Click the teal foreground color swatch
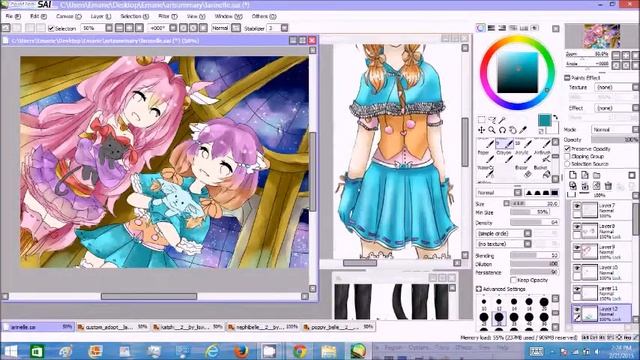640x360 pixels. point(544,120)
